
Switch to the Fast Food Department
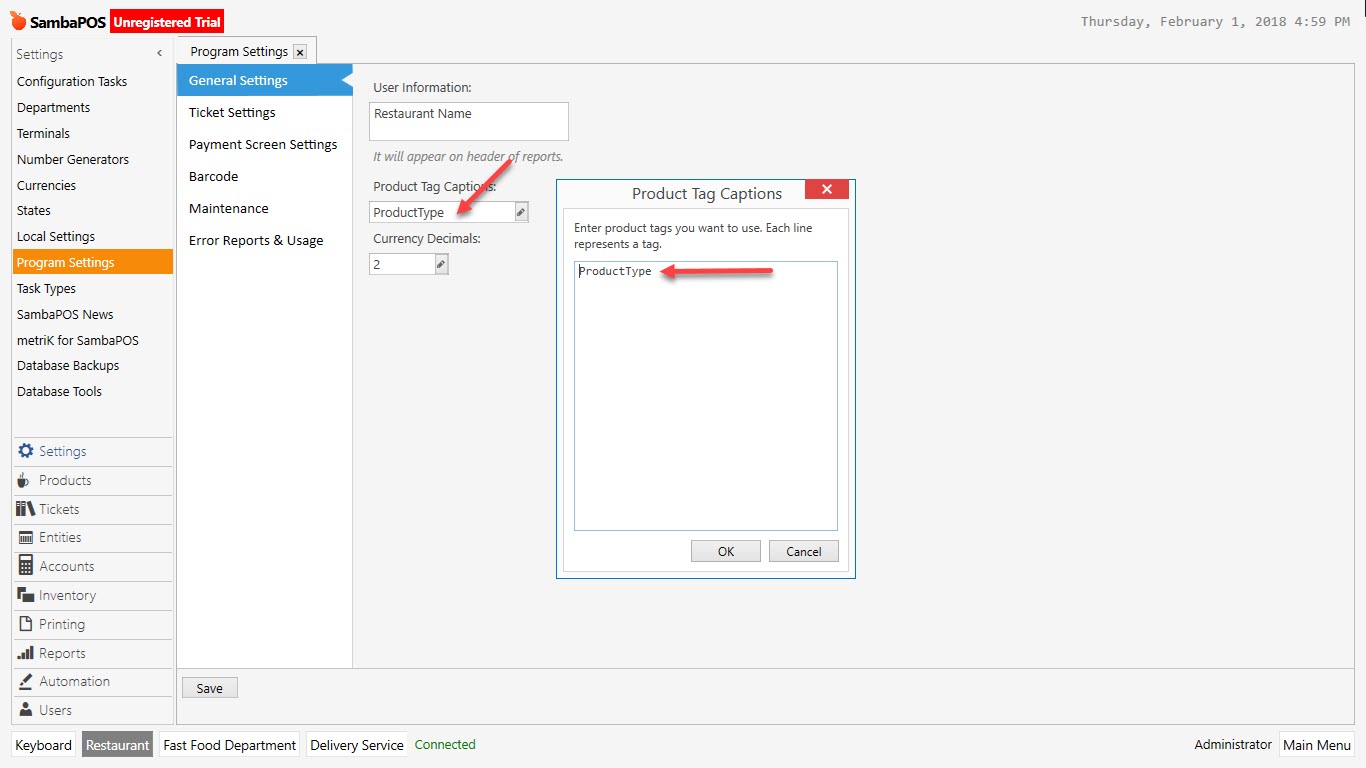[x=229, y=744]
